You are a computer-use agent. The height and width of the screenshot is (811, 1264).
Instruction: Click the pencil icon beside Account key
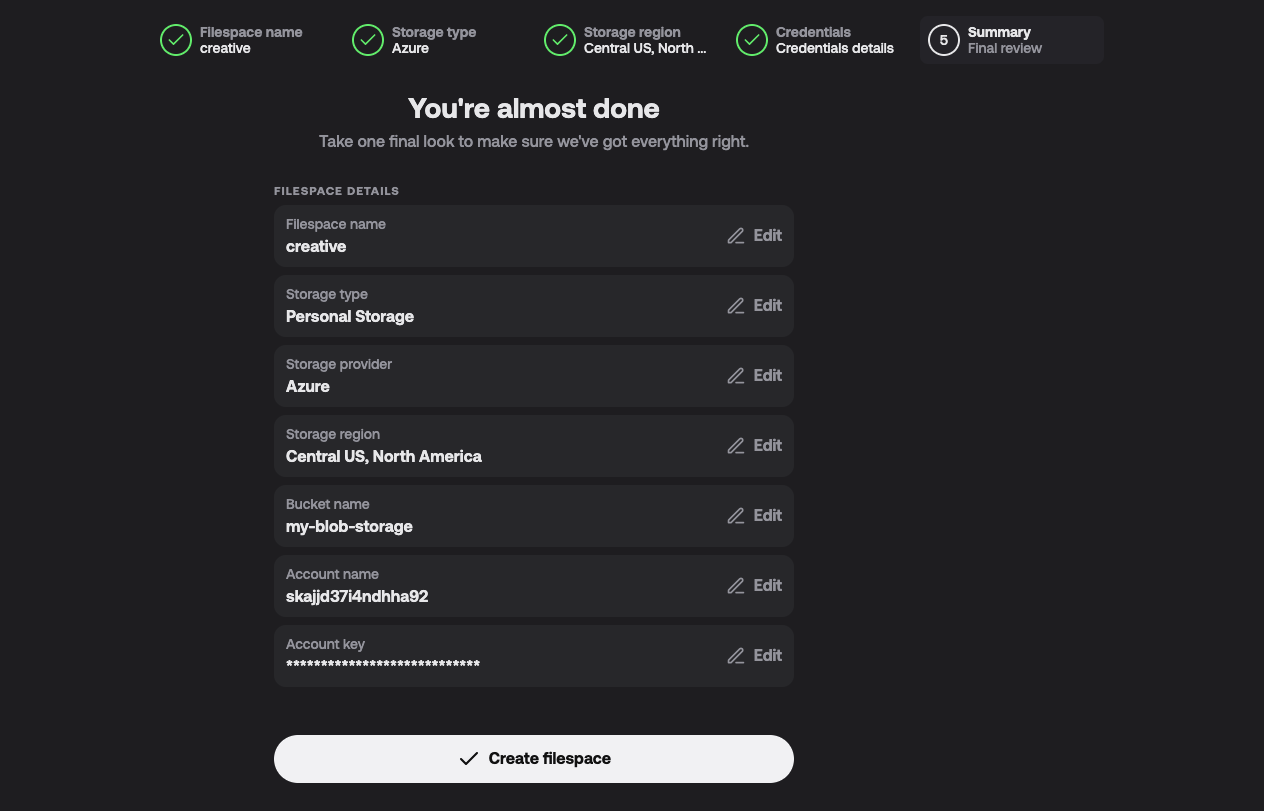[736, 656]
